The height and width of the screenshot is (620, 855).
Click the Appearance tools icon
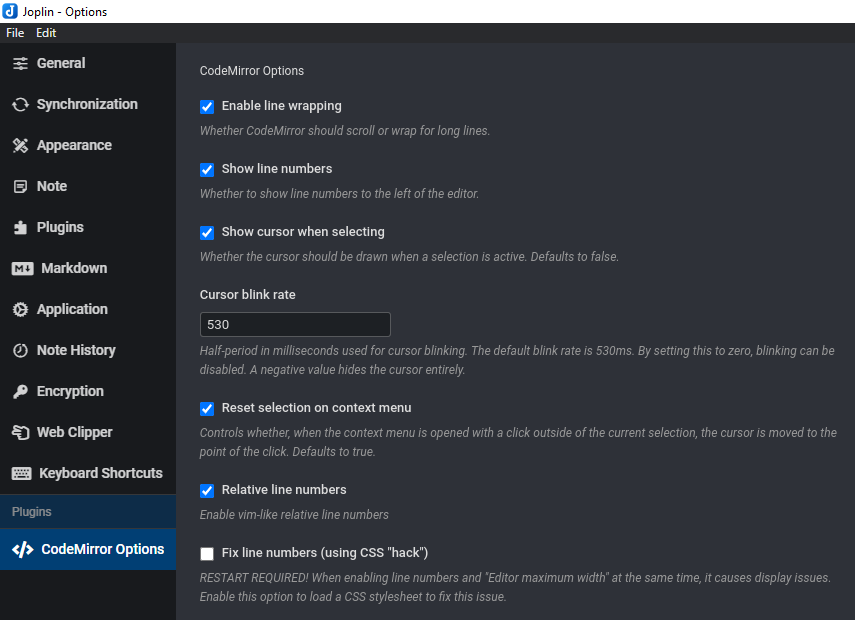click(x=20, y=145)
